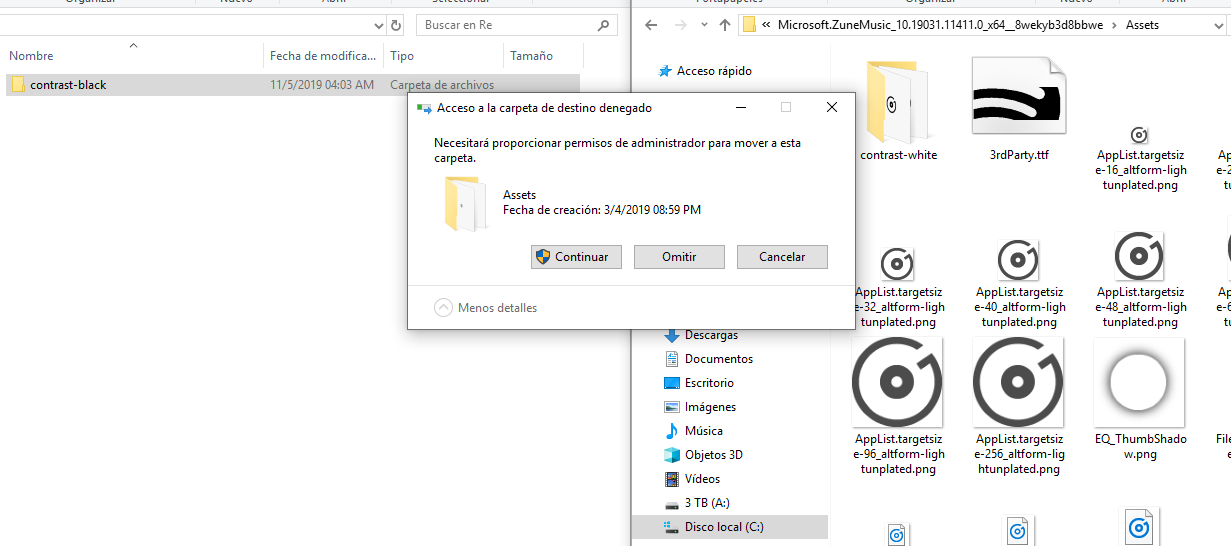Click the Continuar button in the dialog
Screen dimensions: 1231x546
point(576,257)
